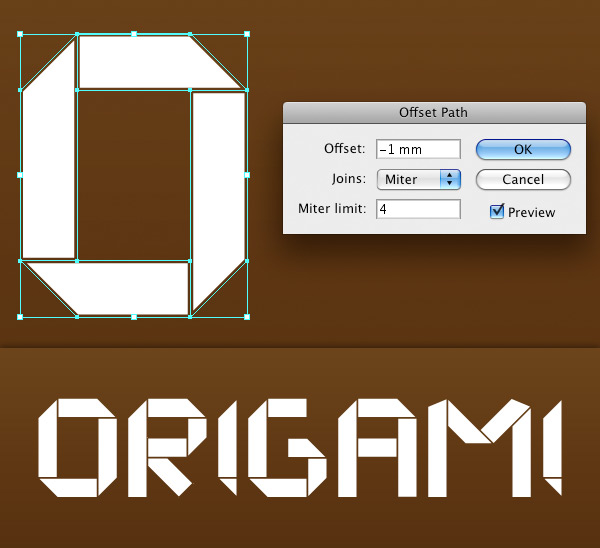Click the OK button in Offset Path
600x548 pixels.
click(523, 149)
